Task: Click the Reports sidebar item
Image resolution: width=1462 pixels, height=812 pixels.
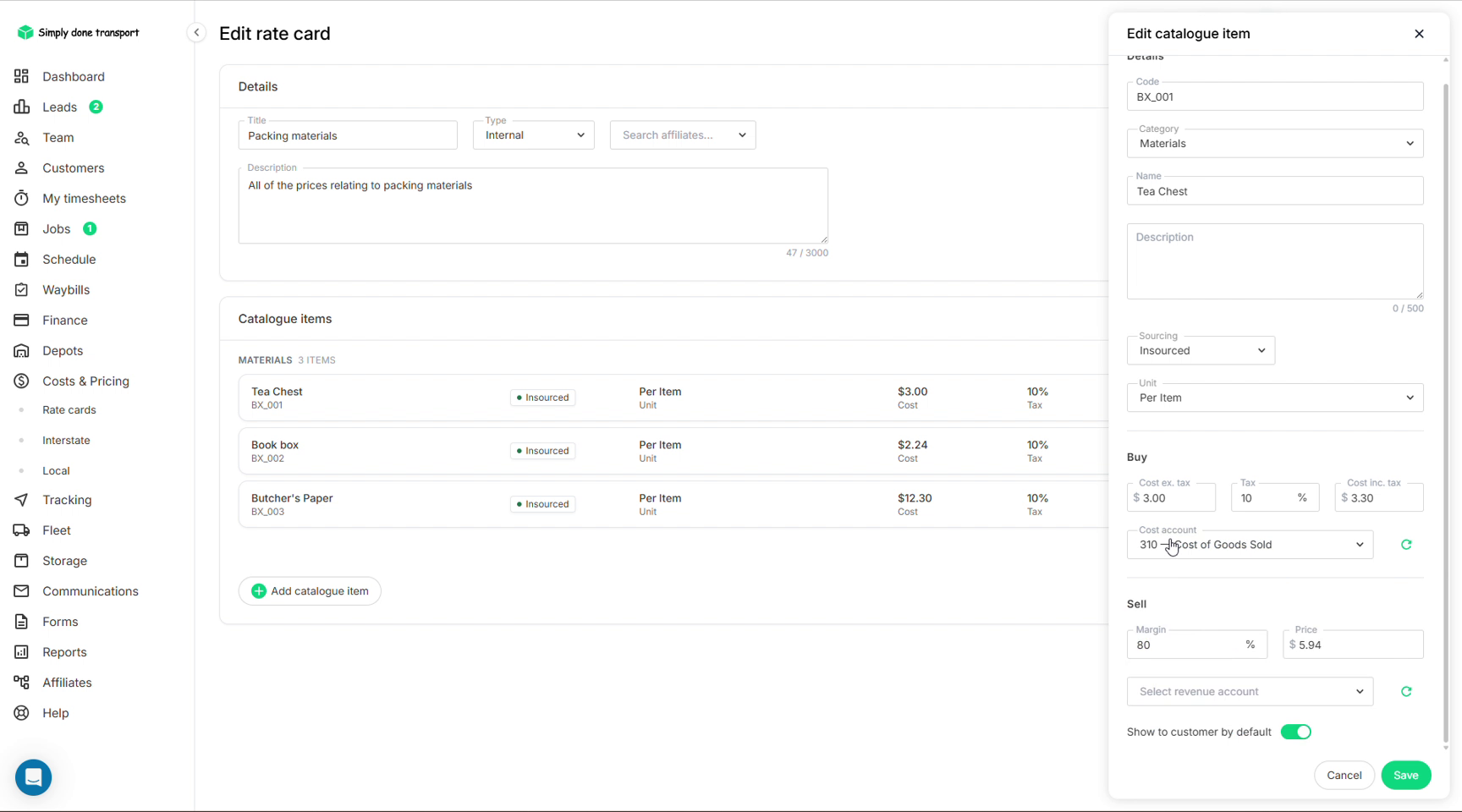Action: pos(64,652)
